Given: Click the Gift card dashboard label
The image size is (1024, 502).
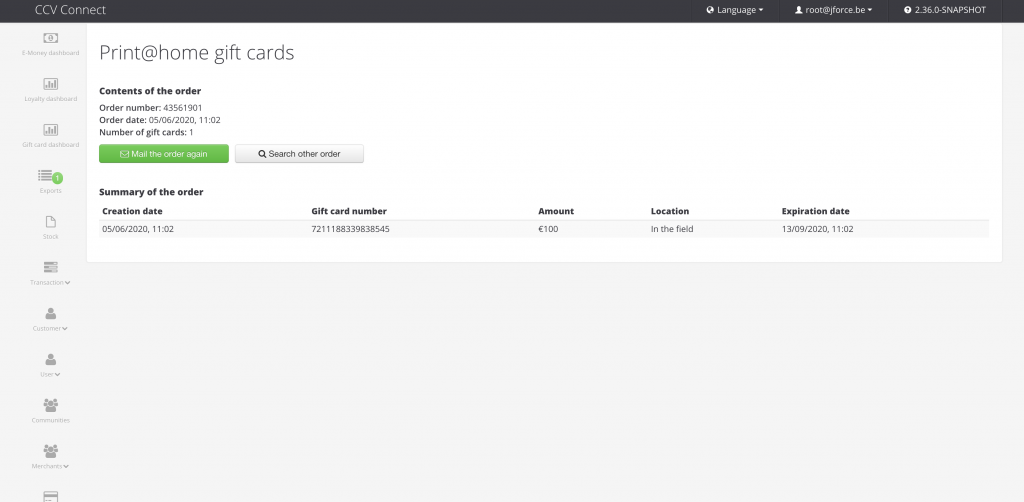Looking at the screenshot, I should 50,145.
